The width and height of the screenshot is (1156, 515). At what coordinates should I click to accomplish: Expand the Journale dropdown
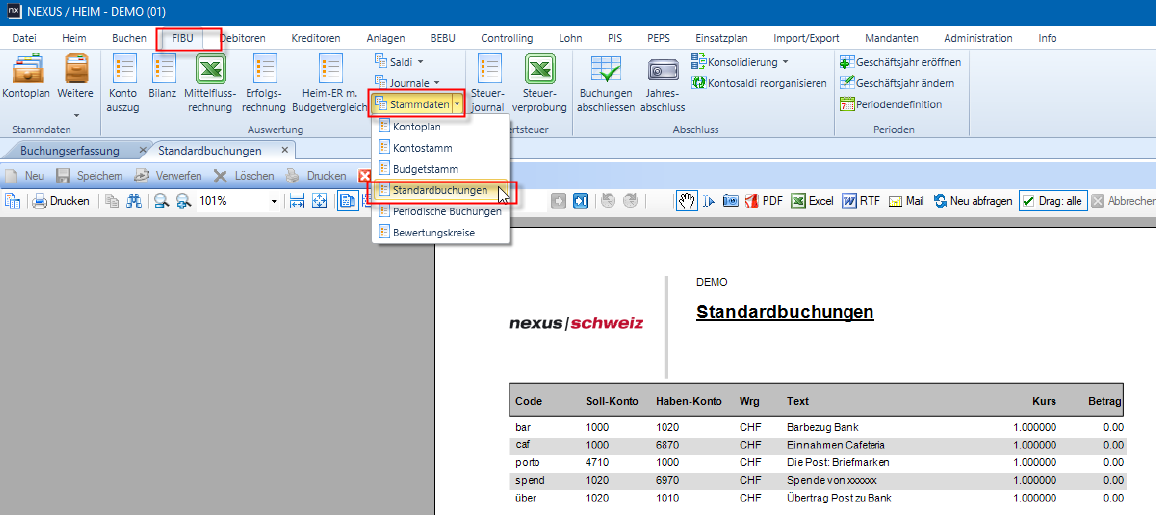tap(407, 82)
